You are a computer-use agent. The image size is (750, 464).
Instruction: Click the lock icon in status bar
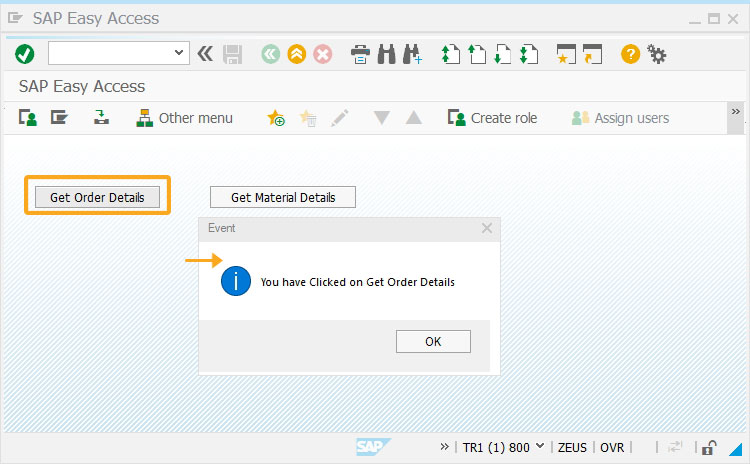(x=708, y=448)
